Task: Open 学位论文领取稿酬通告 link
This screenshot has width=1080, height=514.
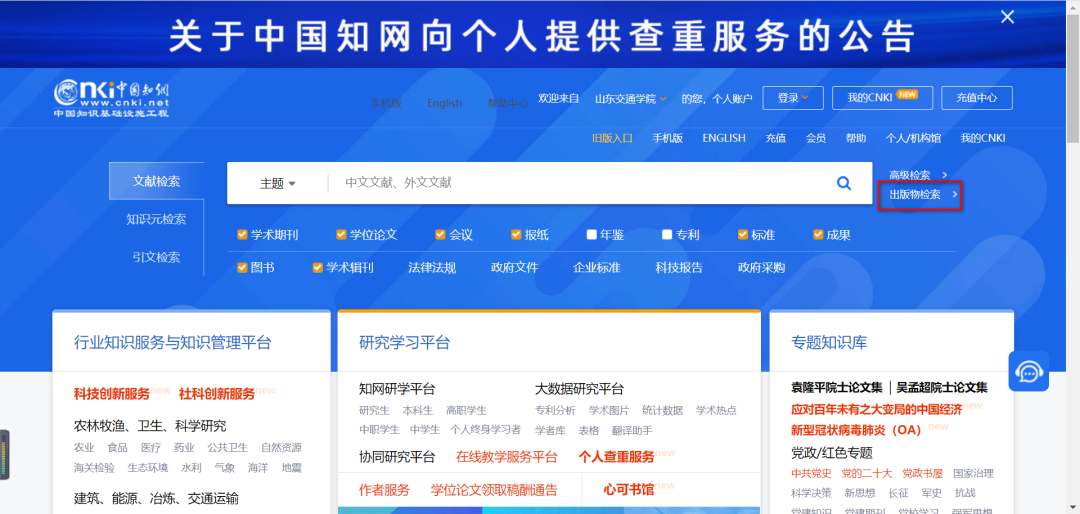Action: click(495, 490)
